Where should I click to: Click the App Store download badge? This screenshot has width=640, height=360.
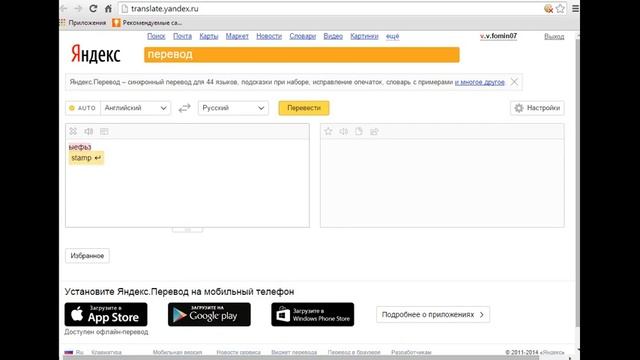pyautogui.click(x=106, y=314)
